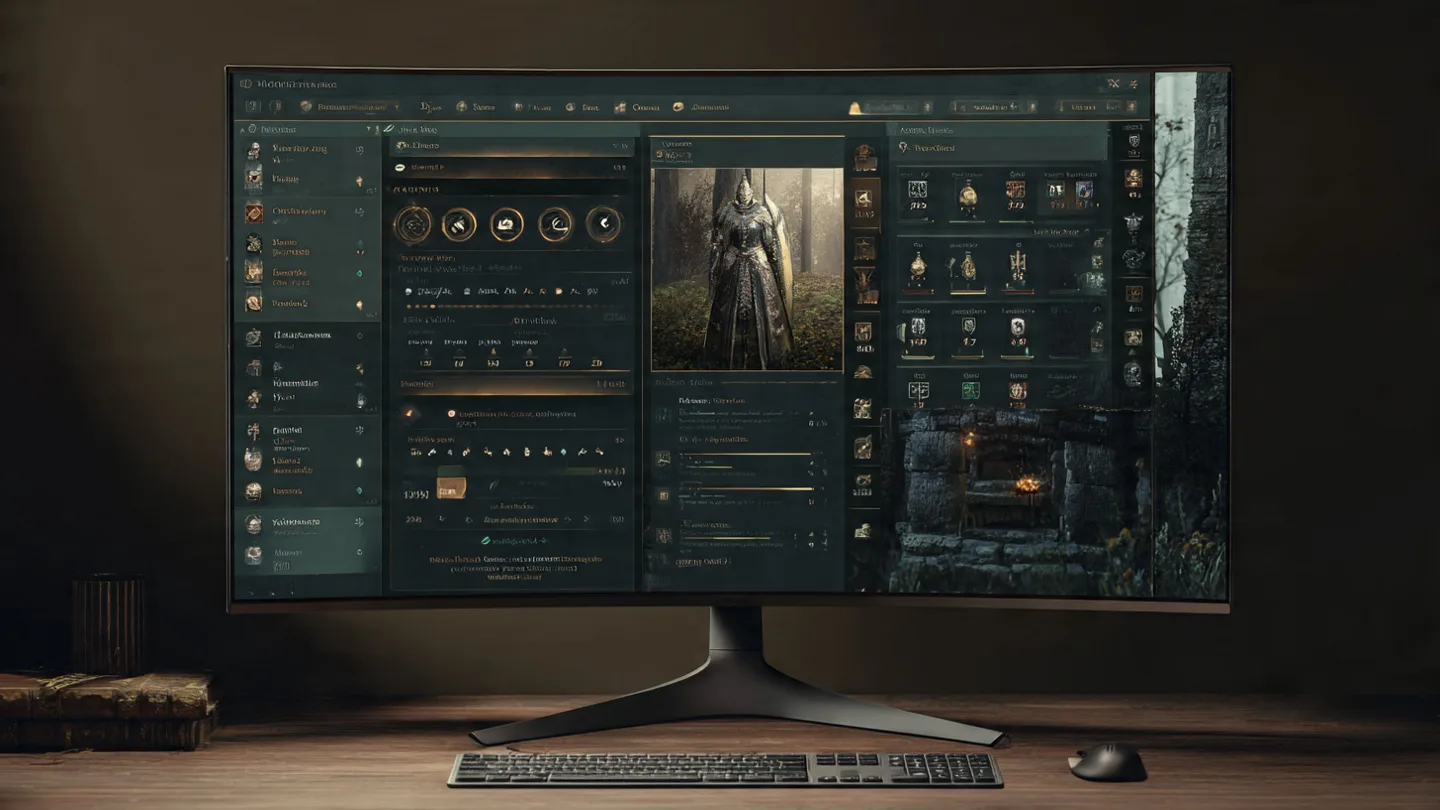Open the first dropdown in the top toolbar

pos(350,106)
